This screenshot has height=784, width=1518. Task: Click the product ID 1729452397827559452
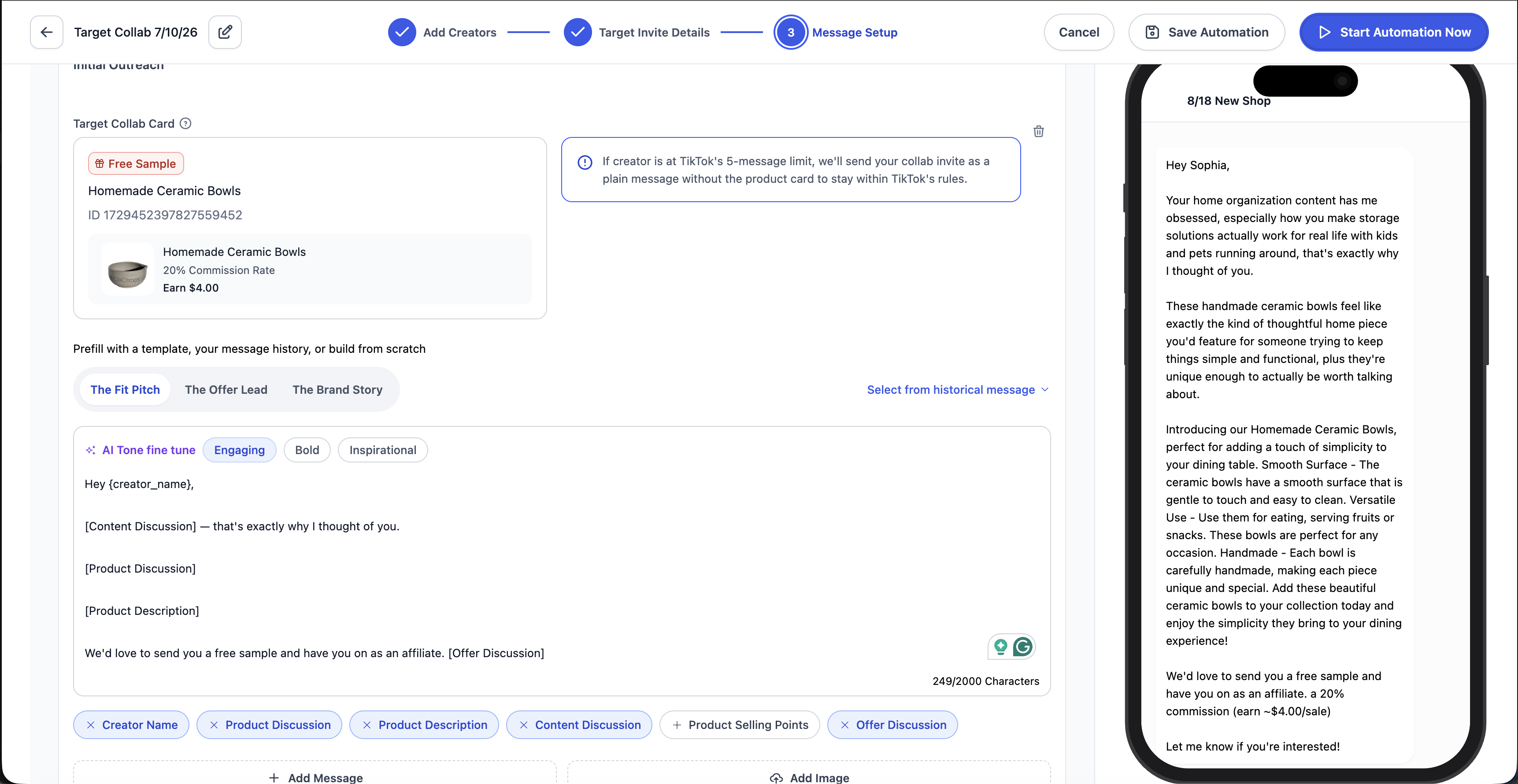pyautogui.click(x=165, y=215)
